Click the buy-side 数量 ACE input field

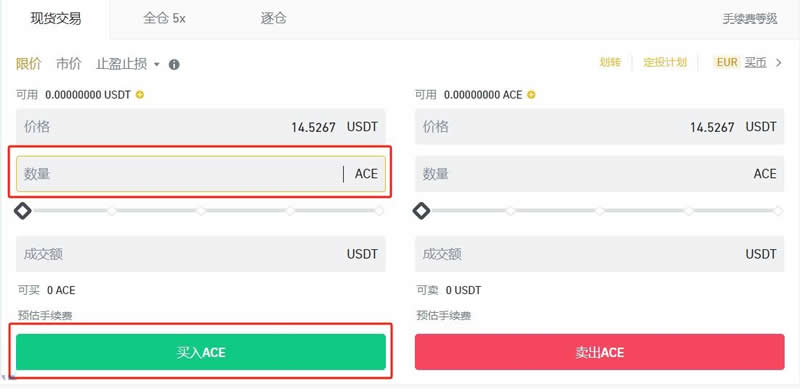(201, 174)
